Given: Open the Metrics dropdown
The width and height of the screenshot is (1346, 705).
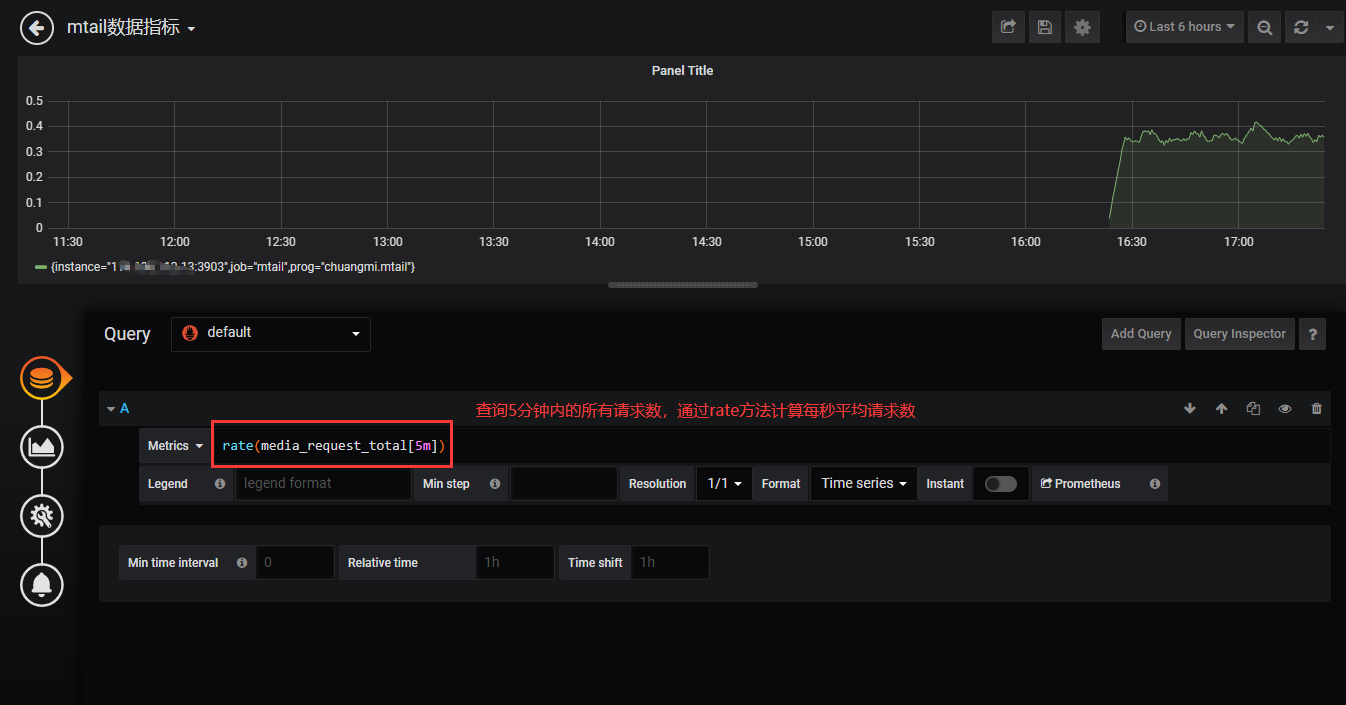Looking at the screenshot, I should tap(175, 446).
